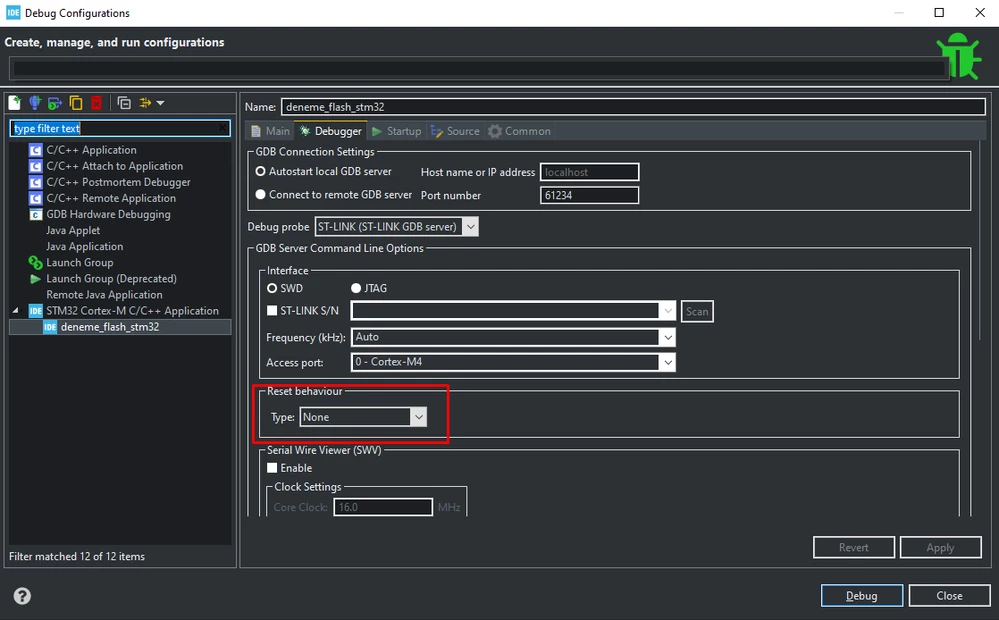Open the Frequency (kHz) dropdown
Viewport: 999px width, 620px height.
click(512, 337)
